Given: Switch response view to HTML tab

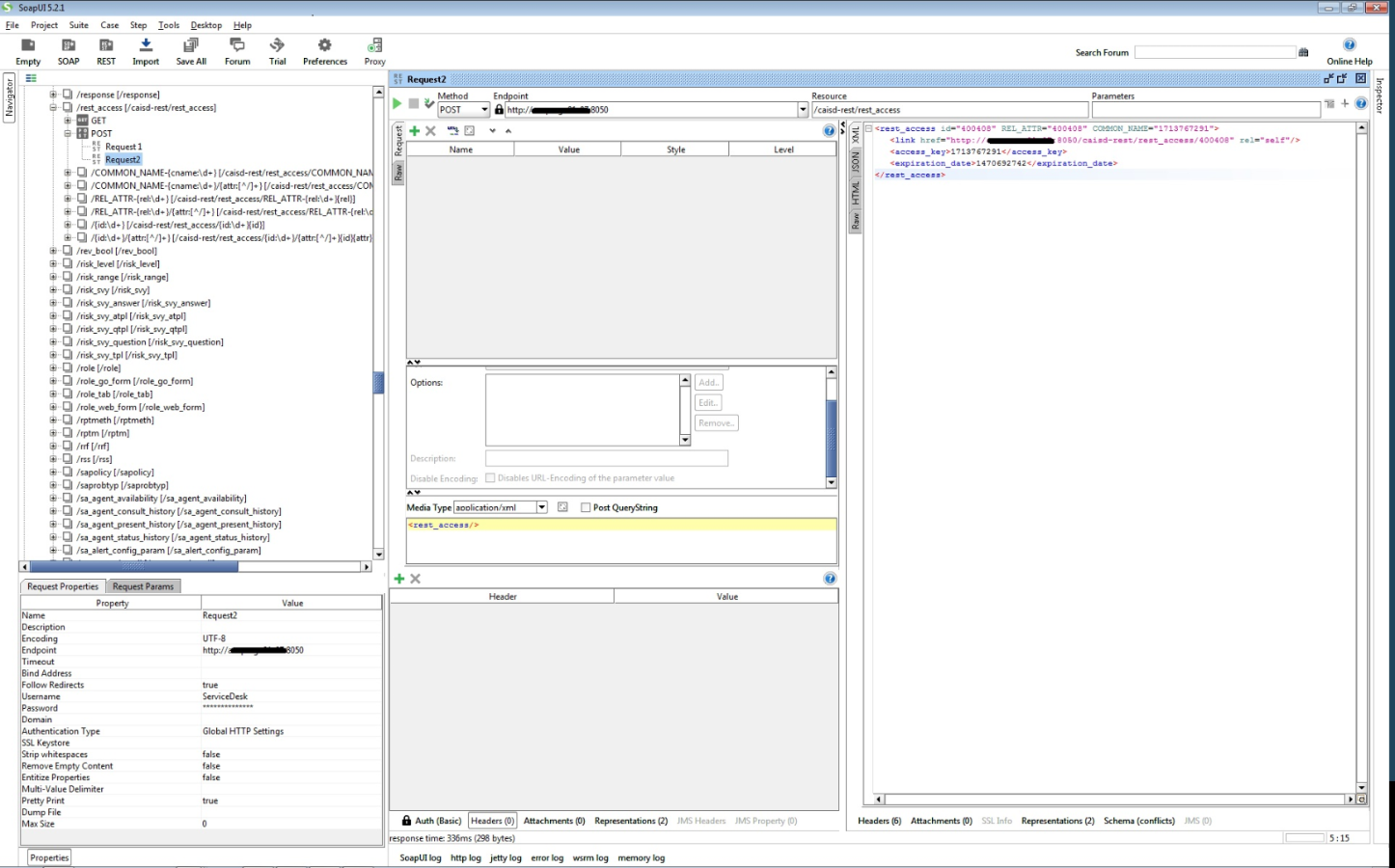Looking at the screenshot, I should [x=855, y=193].
